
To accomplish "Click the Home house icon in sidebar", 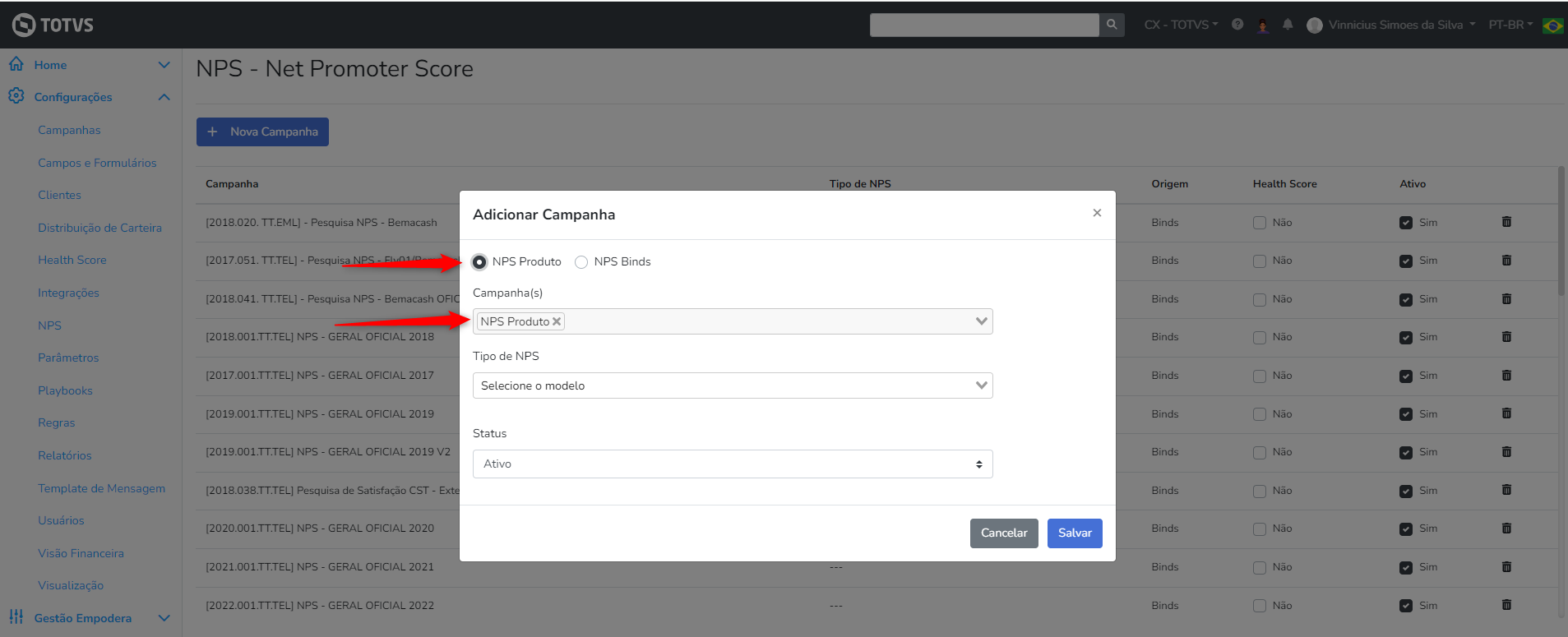I will tap(16, 64).
